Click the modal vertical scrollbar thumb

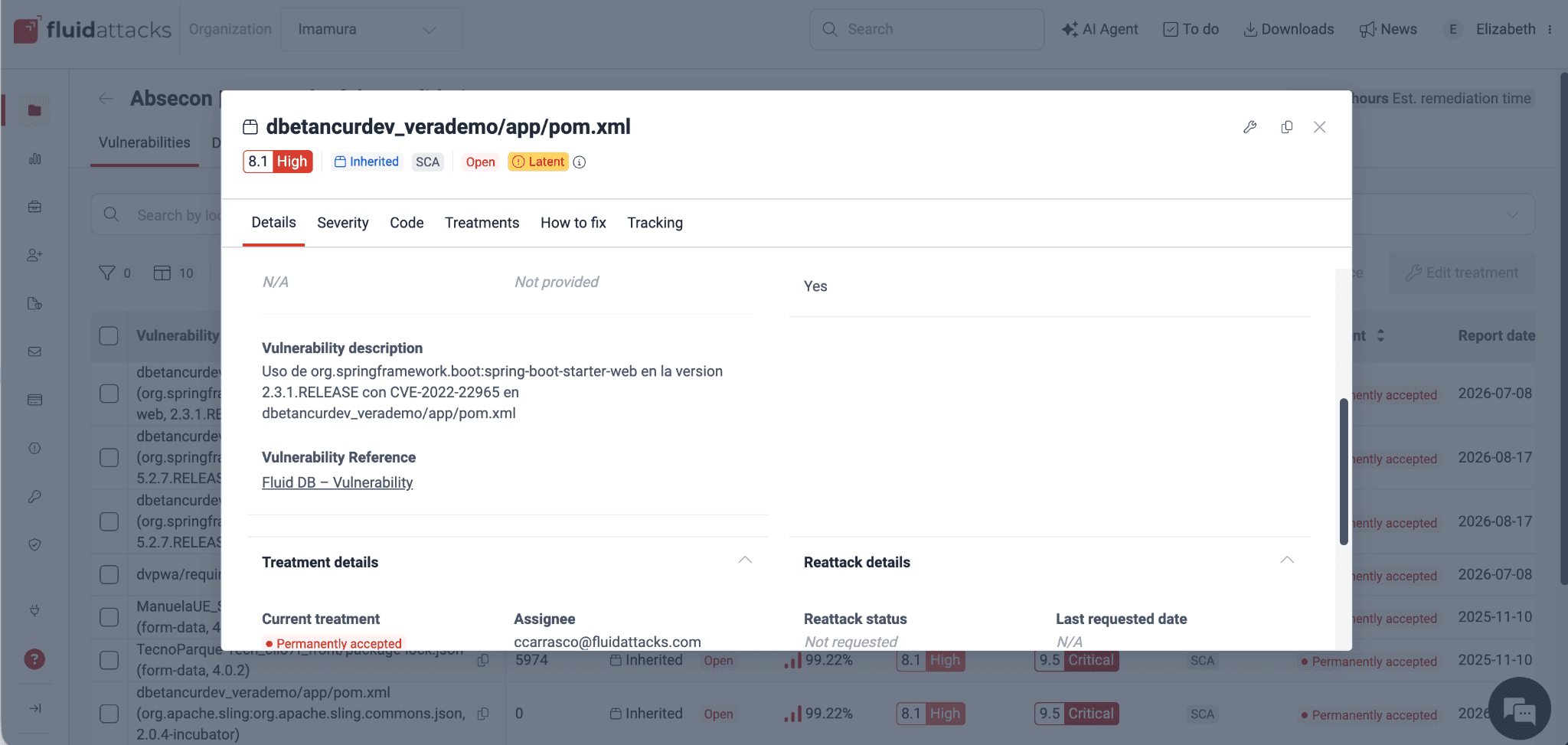click(x=1344, y=472)
